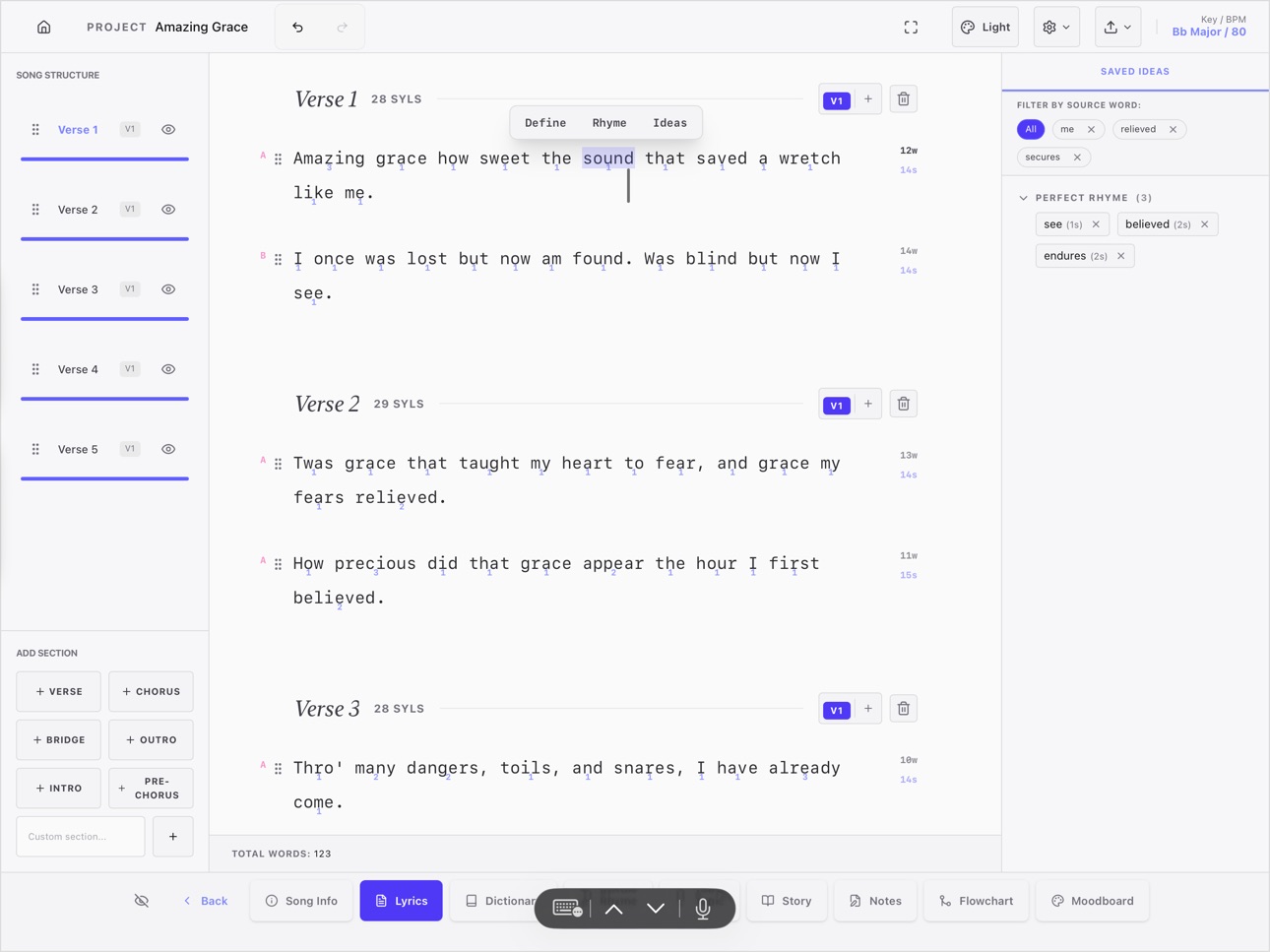
Task: Select the V1 version of Verse 2 heading
Action: click(837, 406)
